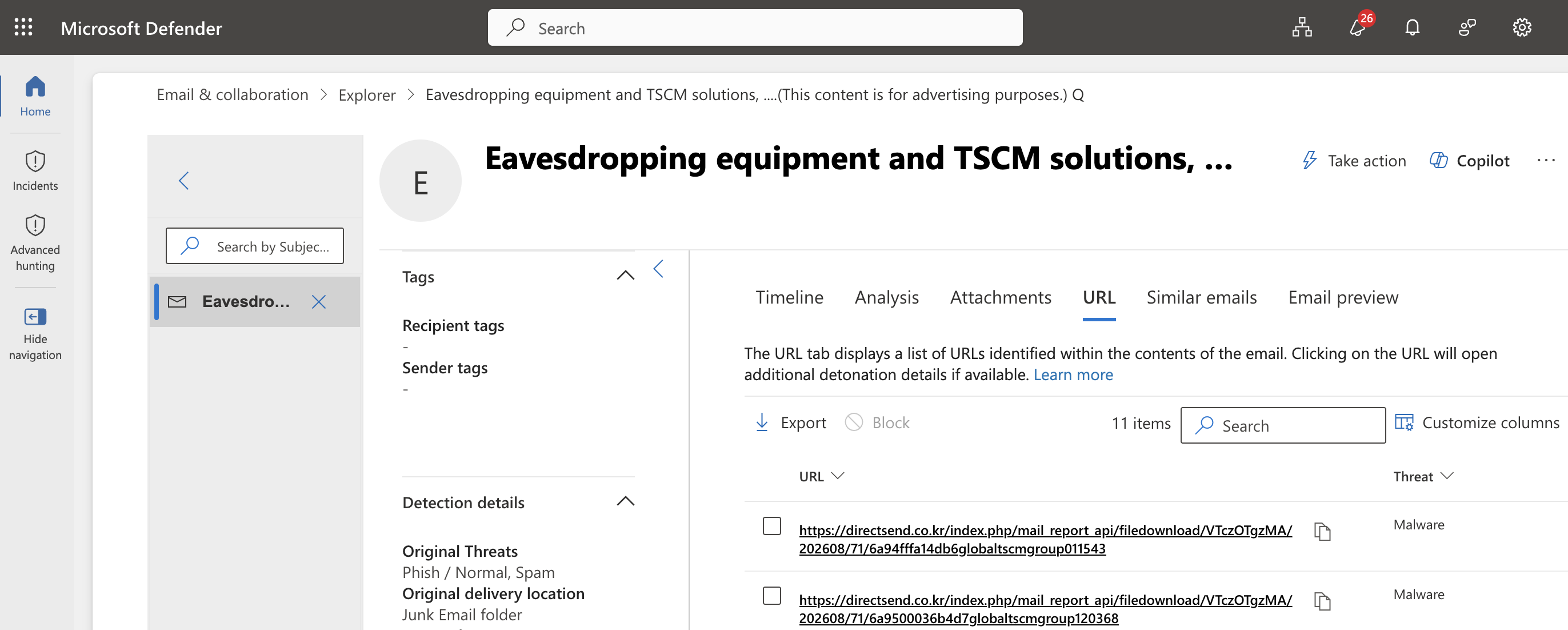Open Customize columns
Viewport: 1568px width, 630px height.
1477,422
